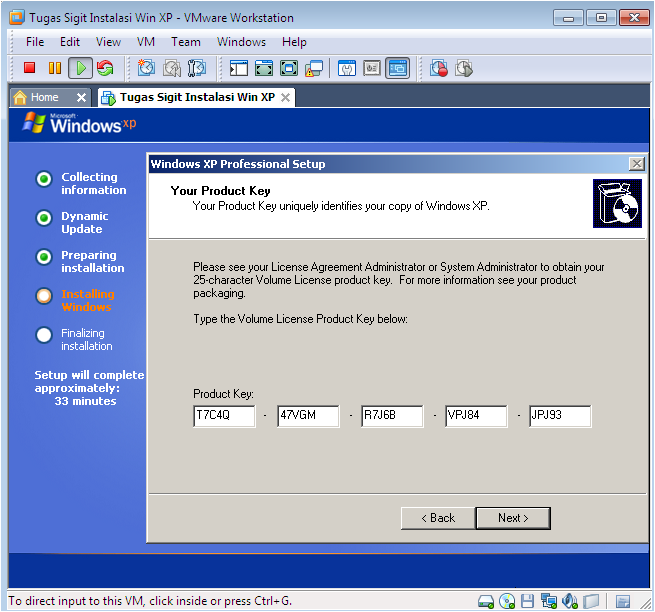Close the Windows XP Professional Setup dialog

coord(636,164)
